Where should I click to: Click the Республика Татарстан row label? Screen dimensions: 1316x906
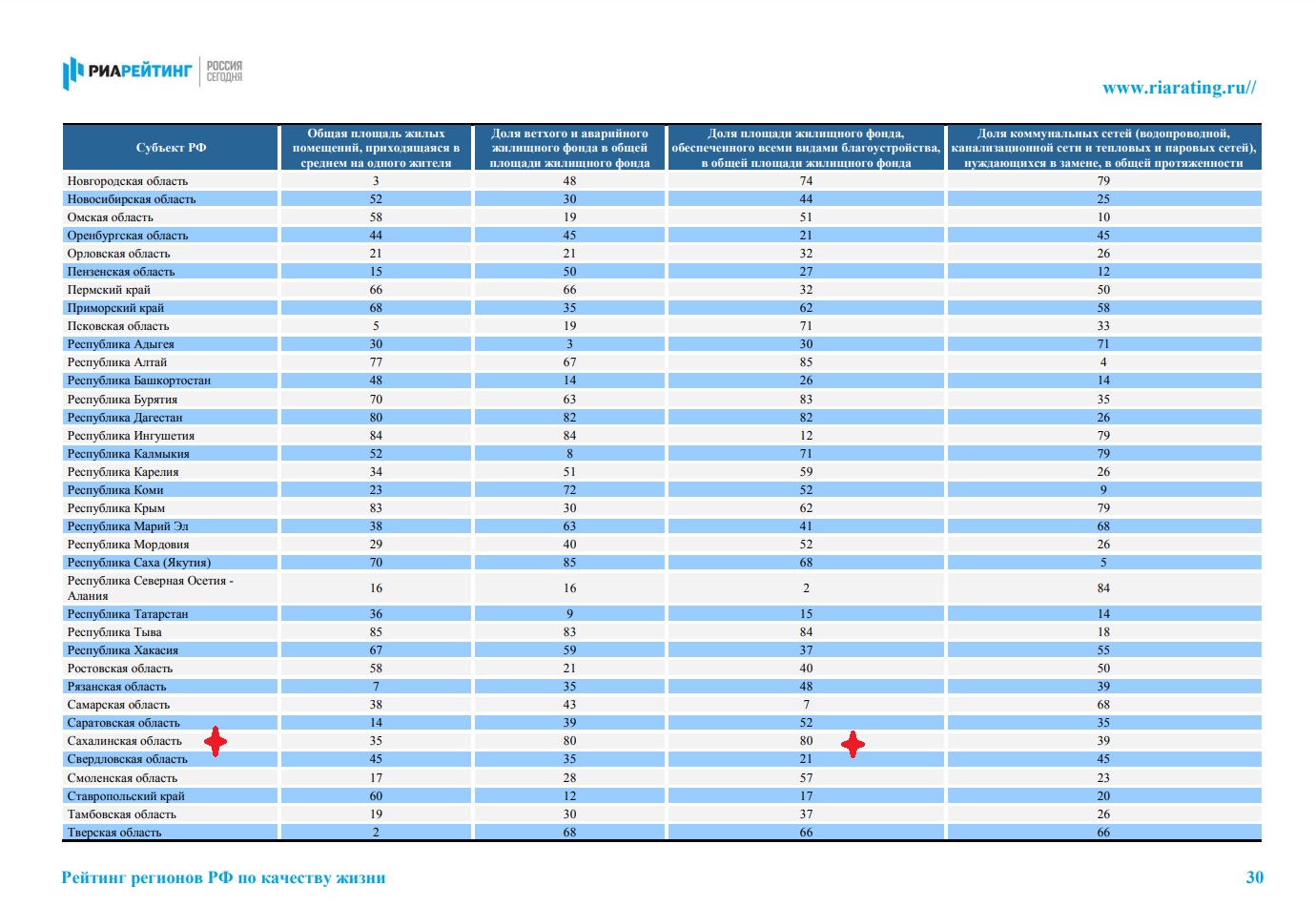coord(128,614)
